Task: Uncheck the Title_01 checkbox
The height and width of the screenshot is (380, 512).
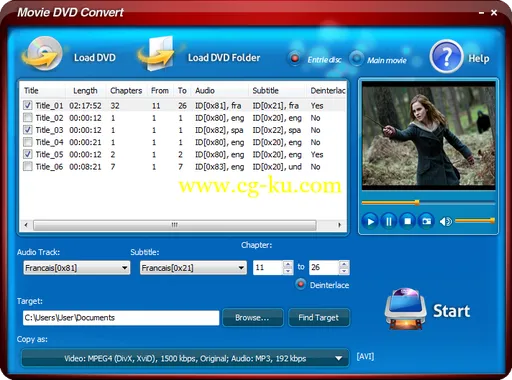Action: point(28,106)
